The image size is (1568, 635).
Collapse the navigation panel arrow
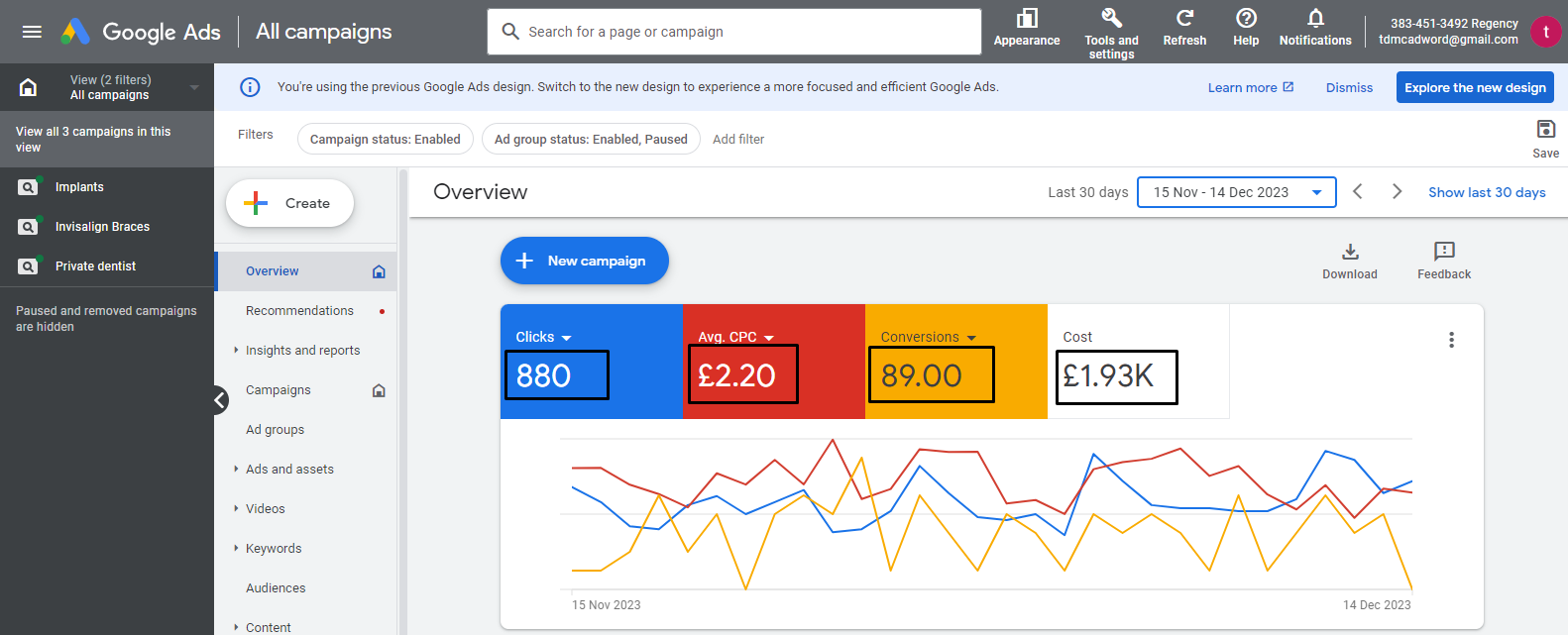(x=220, y=400)
